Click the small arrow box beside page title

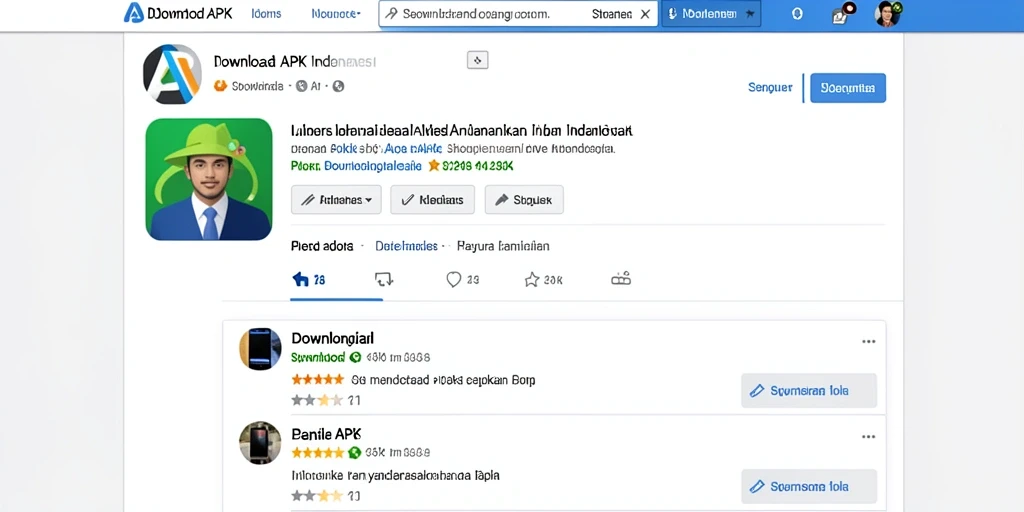coord(477,61)
